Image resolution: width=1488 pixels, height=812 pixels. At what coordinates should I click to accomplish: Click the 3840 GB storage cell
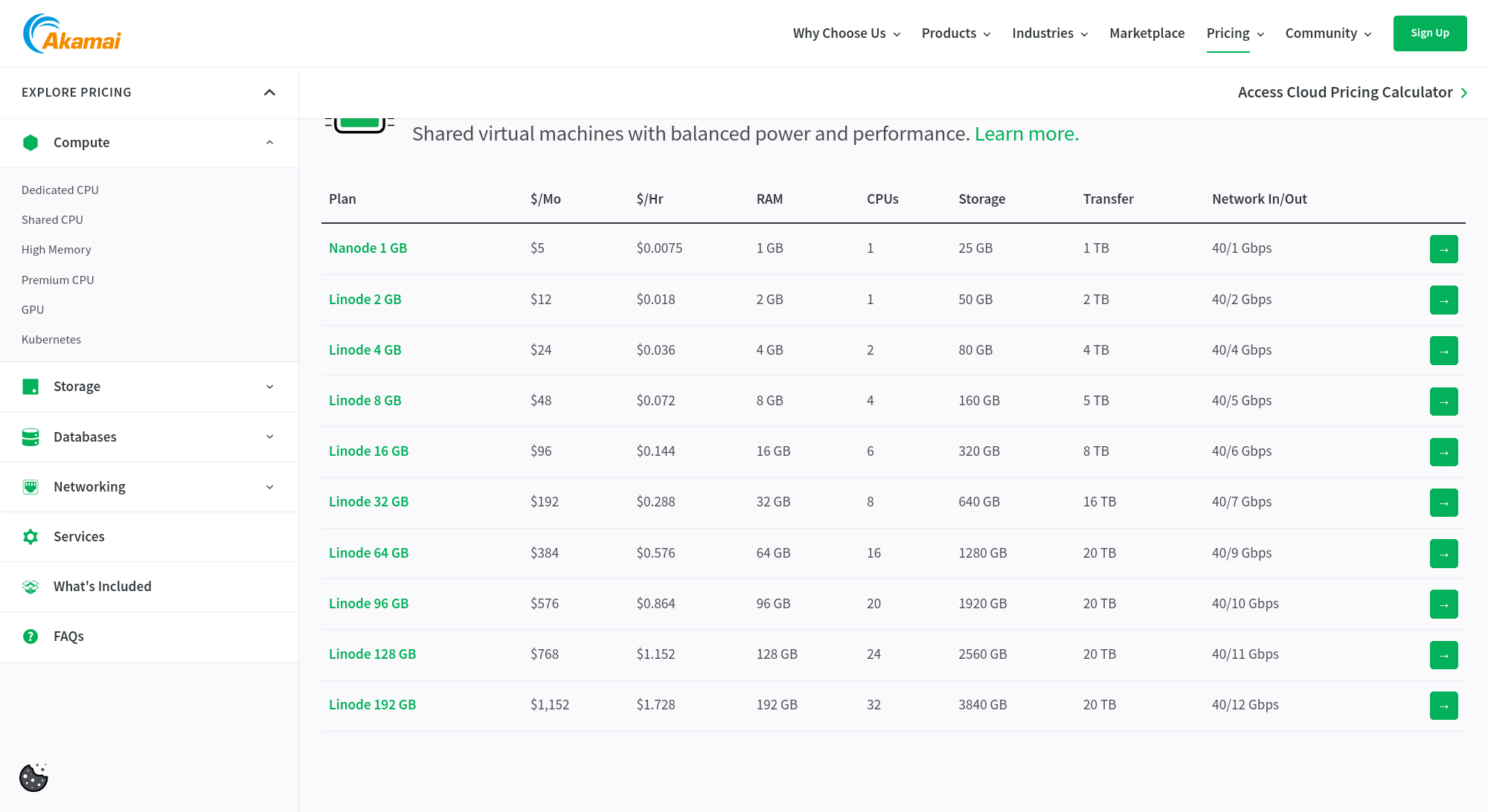pyautogui.click(x=983, y=705)
